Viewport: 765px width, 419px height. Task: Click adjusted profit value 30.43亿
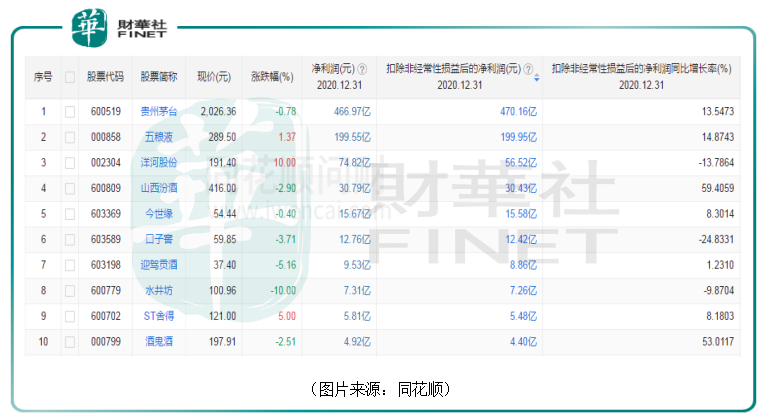coord(521,188)
